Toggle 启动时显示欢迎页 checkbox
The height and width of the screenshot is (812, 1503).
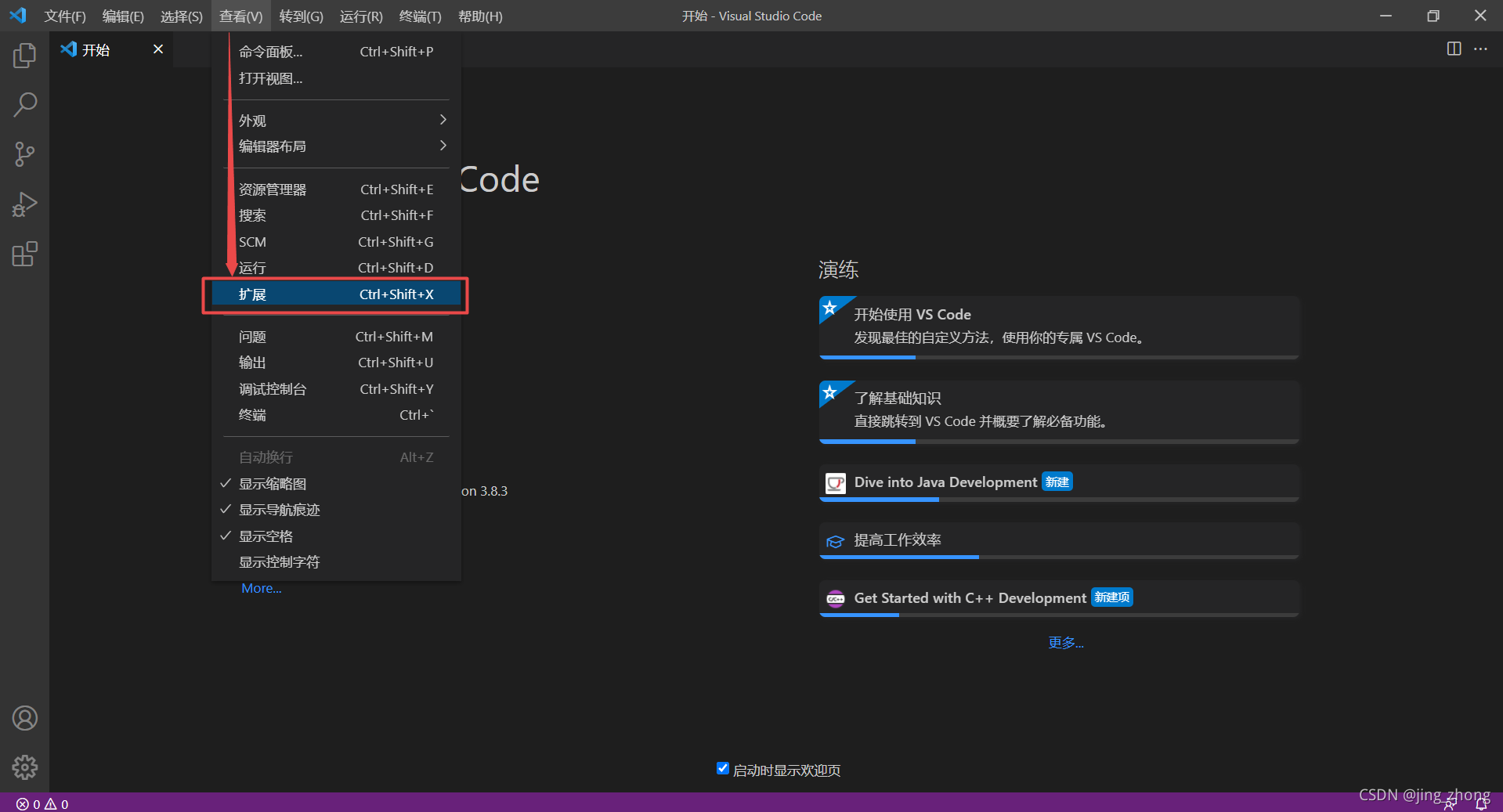pos(723,768)
